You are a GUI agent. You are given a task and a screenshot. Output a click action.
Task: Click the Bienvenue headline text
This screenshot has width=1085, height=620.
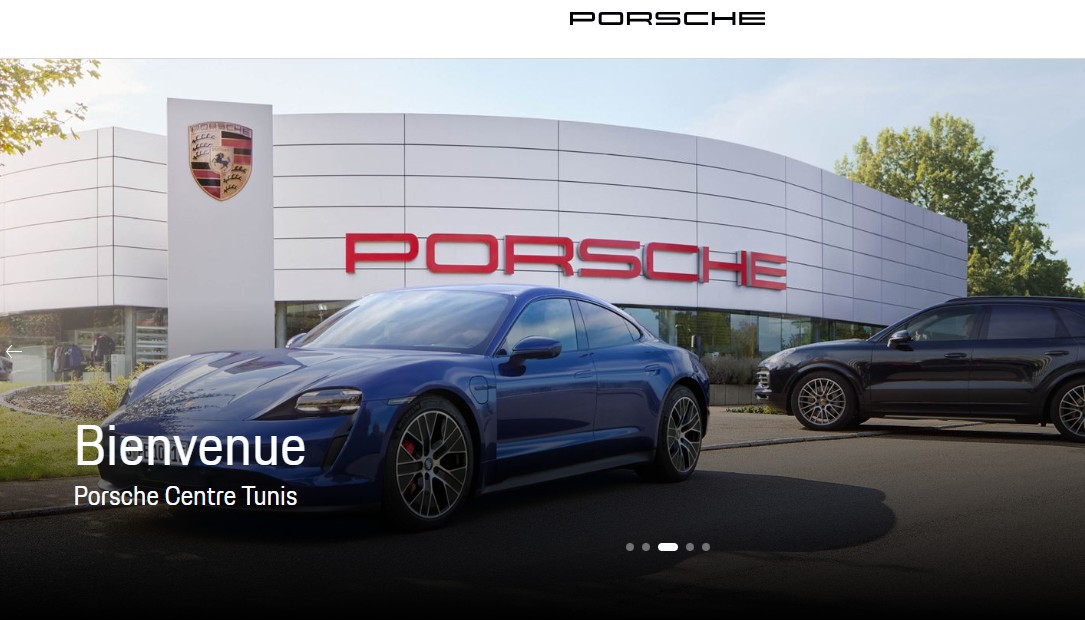(190, 446)
